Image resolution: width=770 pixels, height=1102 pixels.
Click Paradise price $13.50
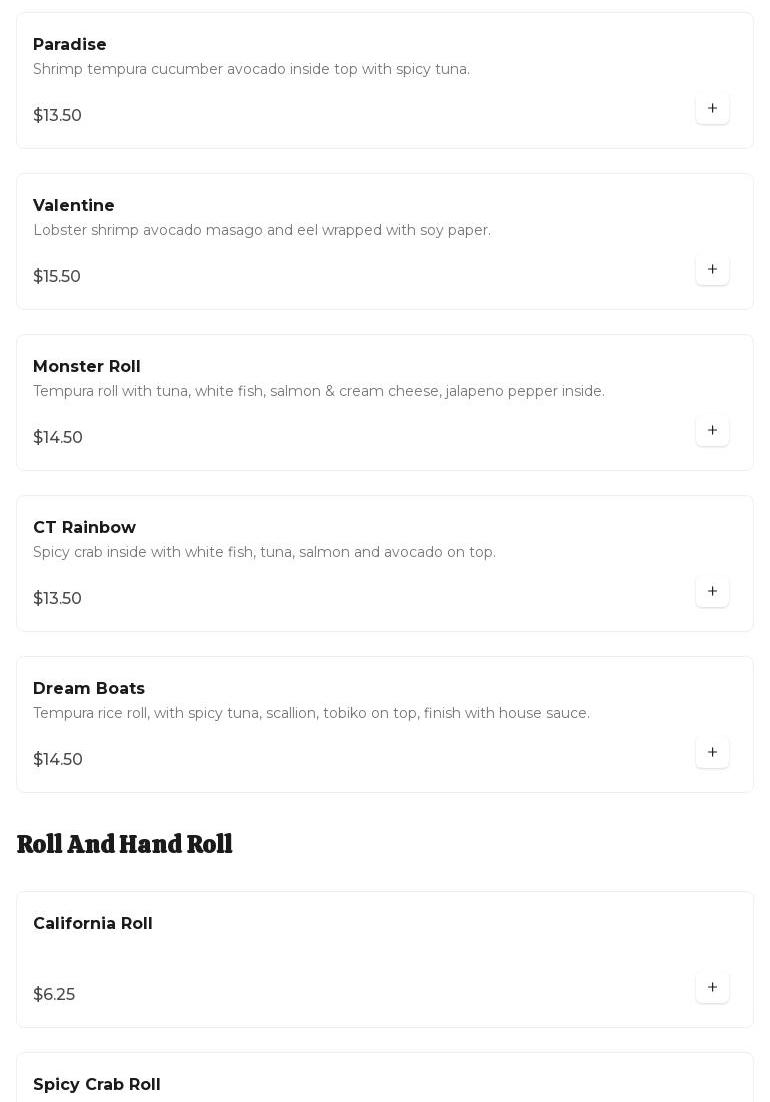pyautogui.click(x=58, y=116)
